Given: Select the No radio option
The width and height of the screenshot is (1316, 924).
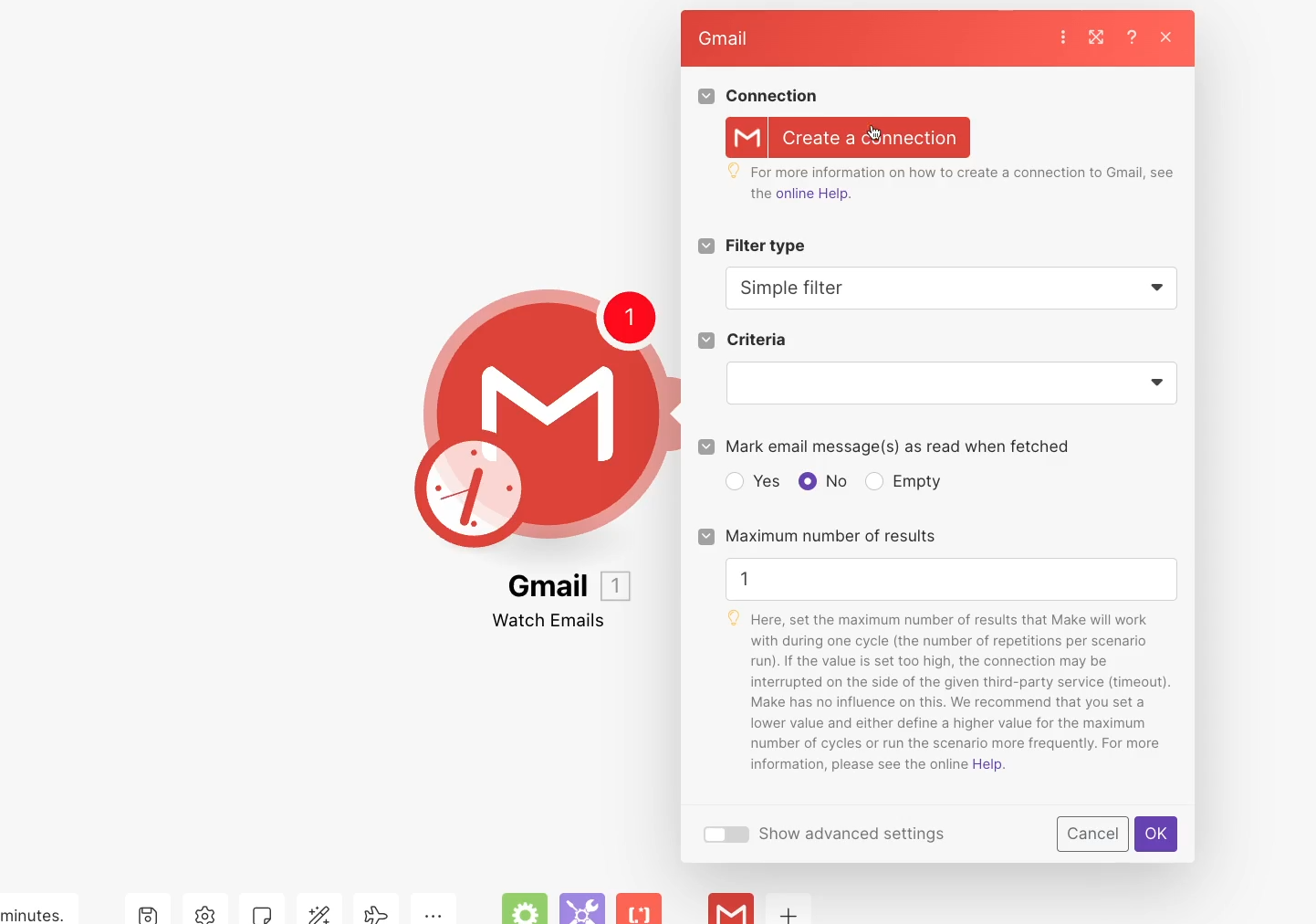Looking at the screenshot, I should [x=808, y=481].
